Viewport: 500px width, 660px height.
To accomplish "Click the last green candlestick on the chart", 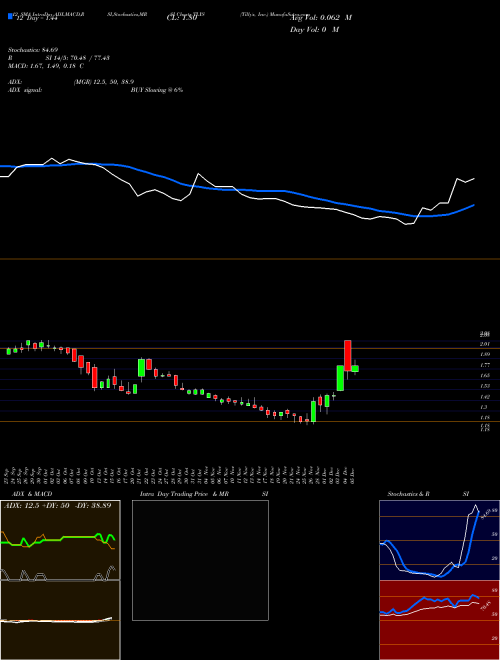I will (x=355, y=368).
